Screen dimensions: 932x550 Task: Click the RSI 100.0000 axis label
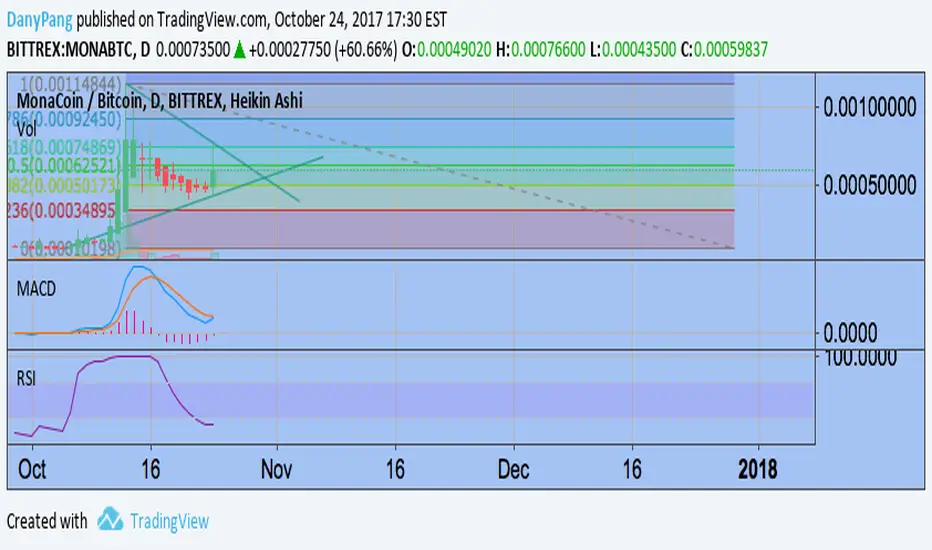click(860, 357)
